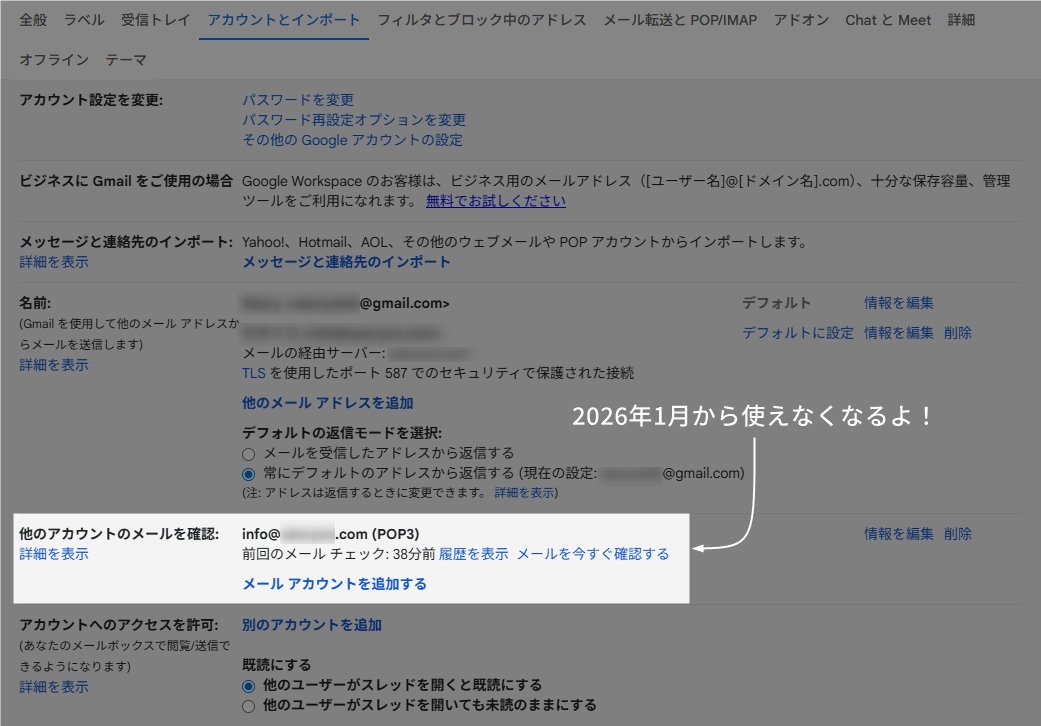Screen dimensions: 1041x726
Task: Open the アドオン tab
Action: click(801, 20)
